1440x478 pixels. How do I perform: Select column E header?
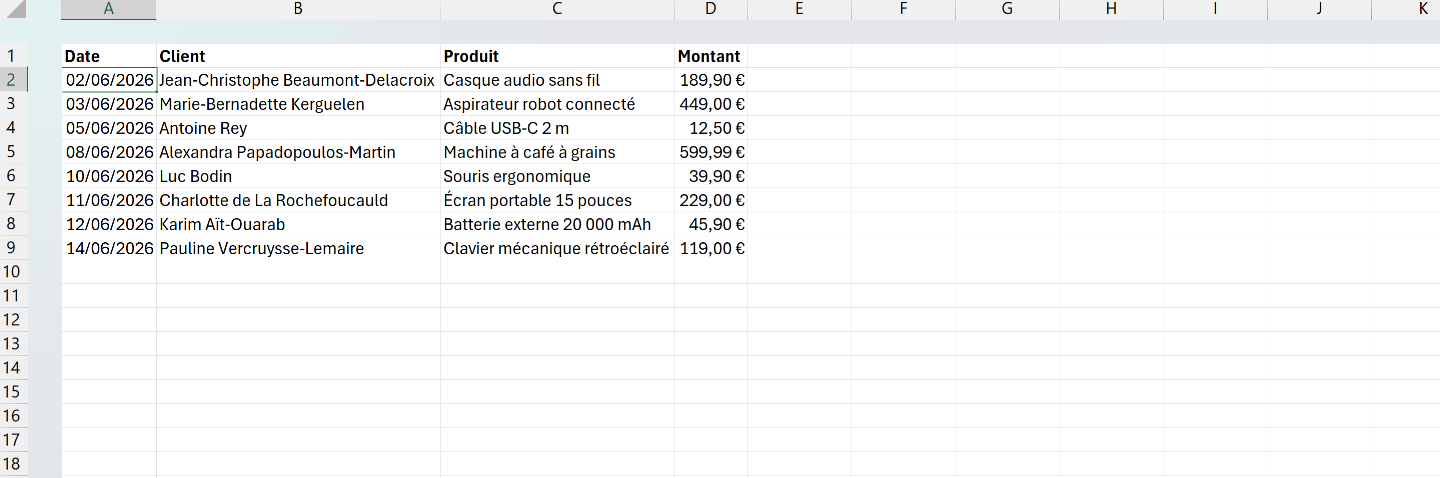[x=799, y=9]
